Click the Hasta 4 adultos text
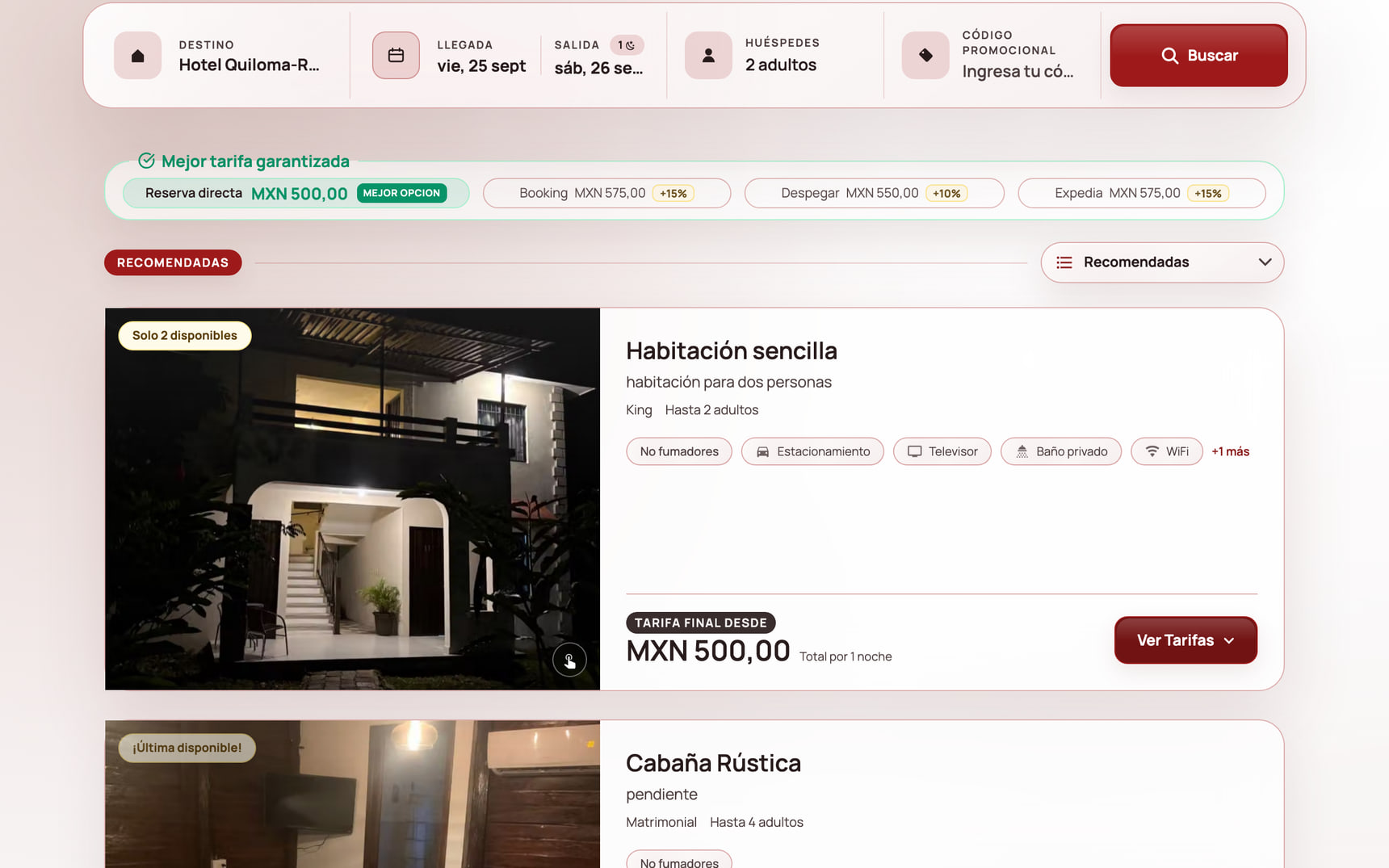1389x868 pixels. point(757,822)
